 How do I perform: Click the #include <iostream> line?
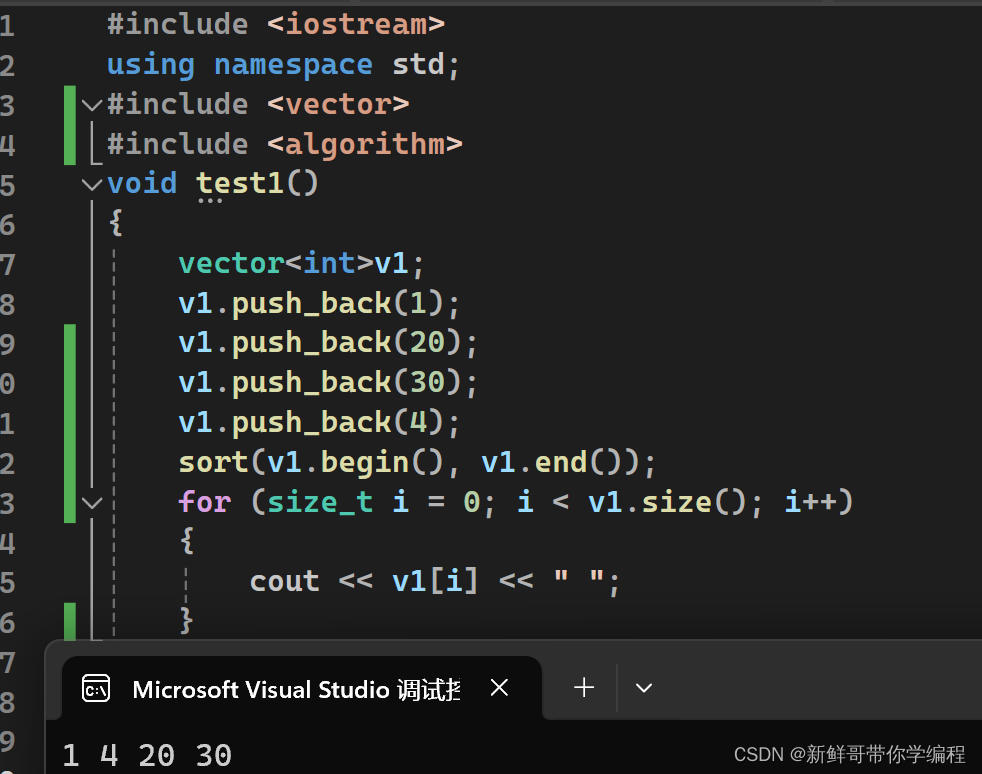coord(276,24)
